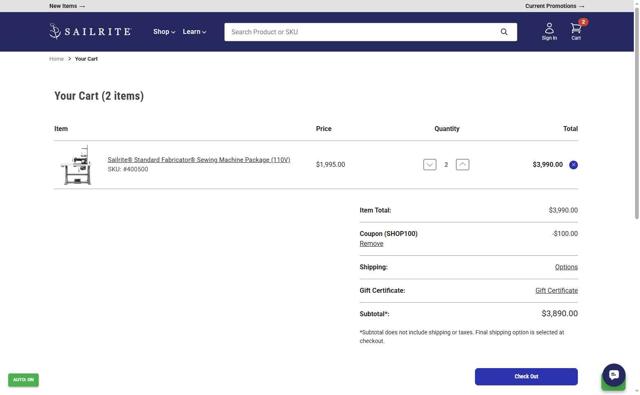Click the Check Out button

coord(526,376)
